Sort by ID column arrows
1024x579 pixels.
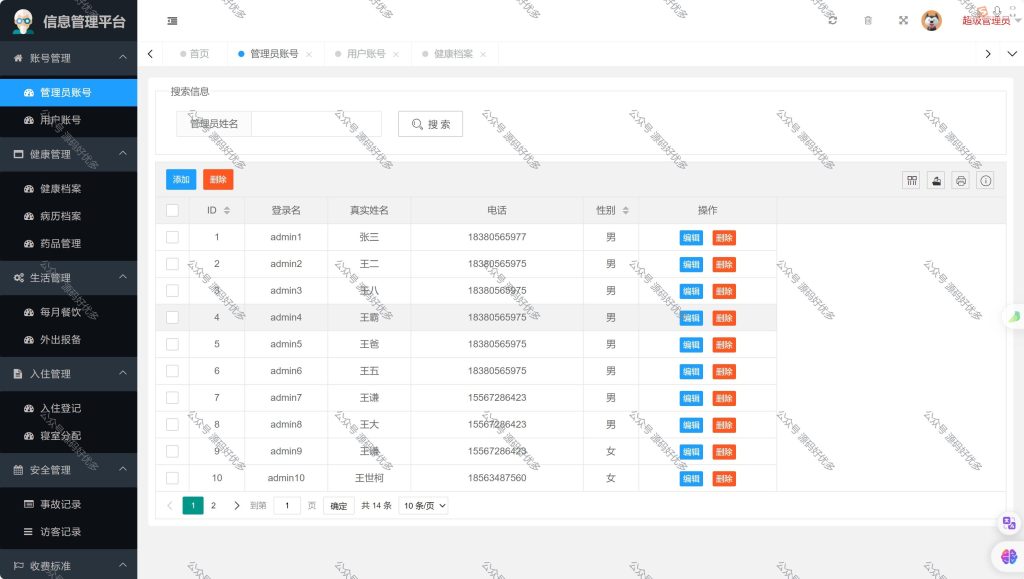click(x=227, y=210)
